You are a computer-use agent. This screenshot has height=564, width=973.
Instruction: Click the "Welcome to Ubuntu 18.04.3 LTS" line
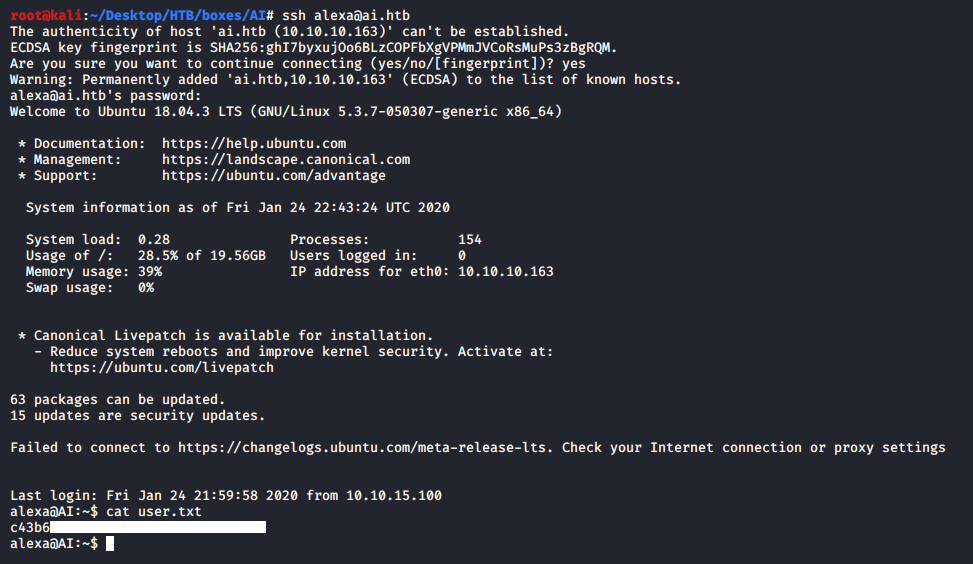pos(286,112)
